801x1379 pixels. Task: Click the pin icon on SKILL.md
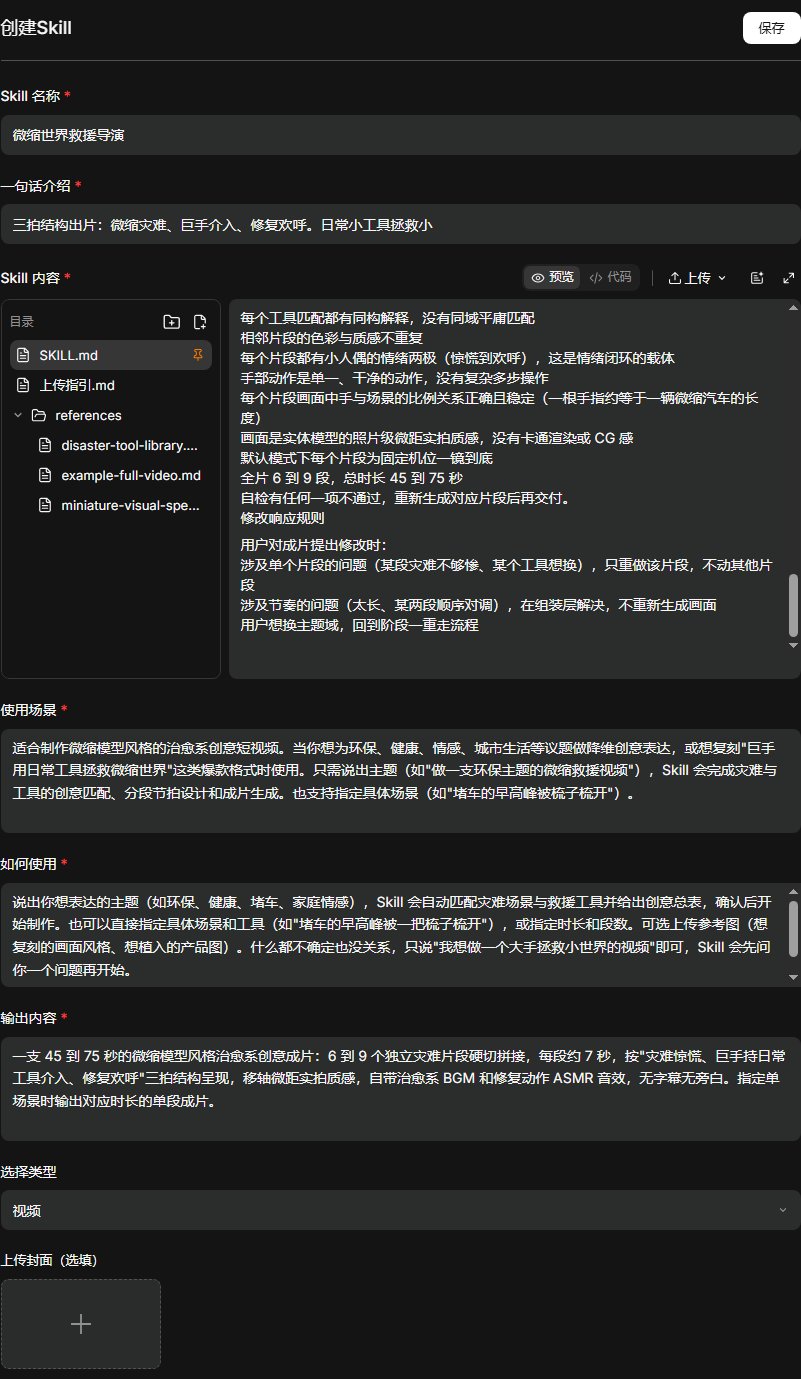[x=198, y=355]
